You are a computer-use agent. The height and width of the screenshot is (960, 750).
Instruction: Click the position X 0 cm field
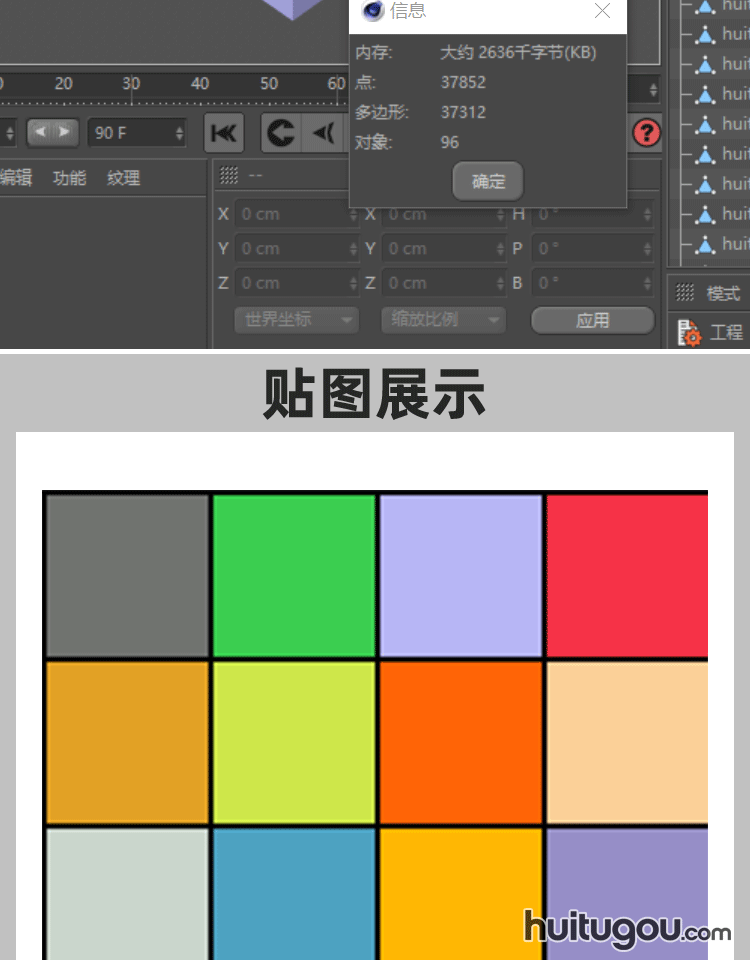[296, 214]
